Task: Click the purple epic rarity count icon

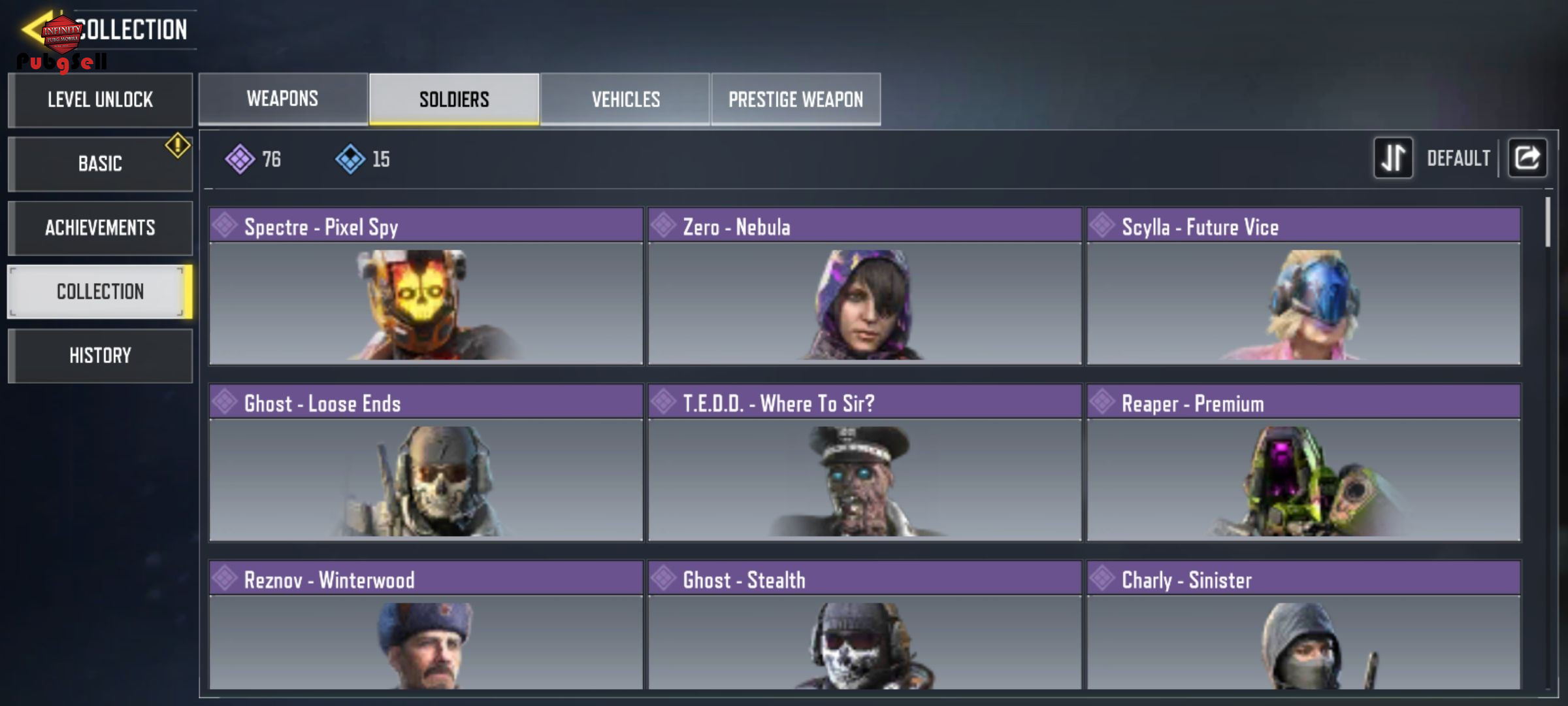Action: pos(240,159)
